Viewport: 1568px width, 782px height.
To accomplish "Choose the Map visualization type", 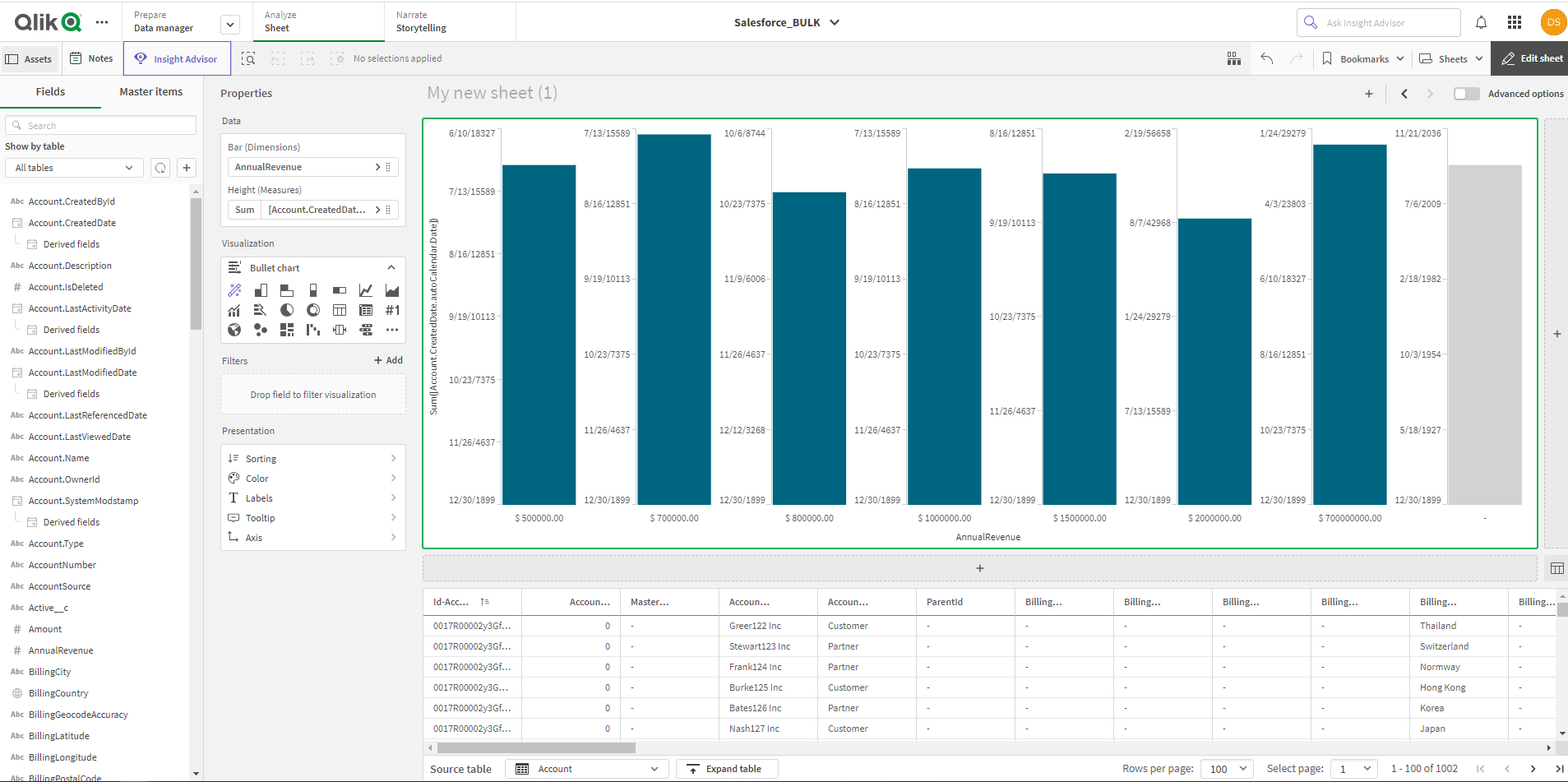I will [234, 330].
